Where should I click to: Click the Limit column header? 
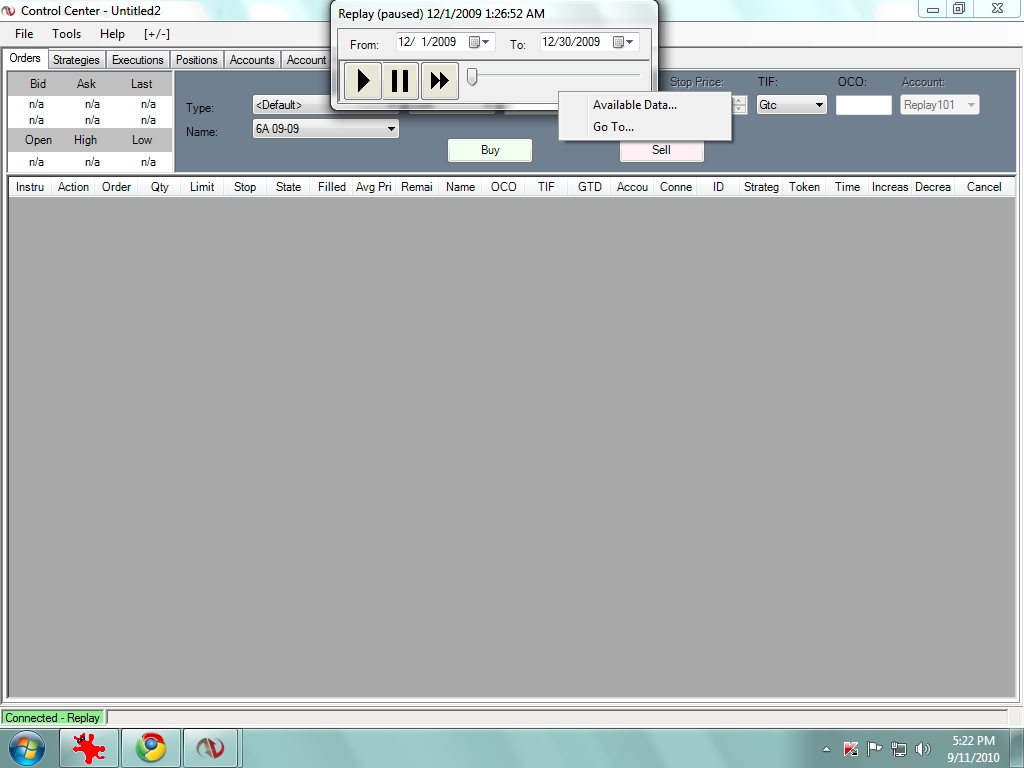tap(202, 187)
